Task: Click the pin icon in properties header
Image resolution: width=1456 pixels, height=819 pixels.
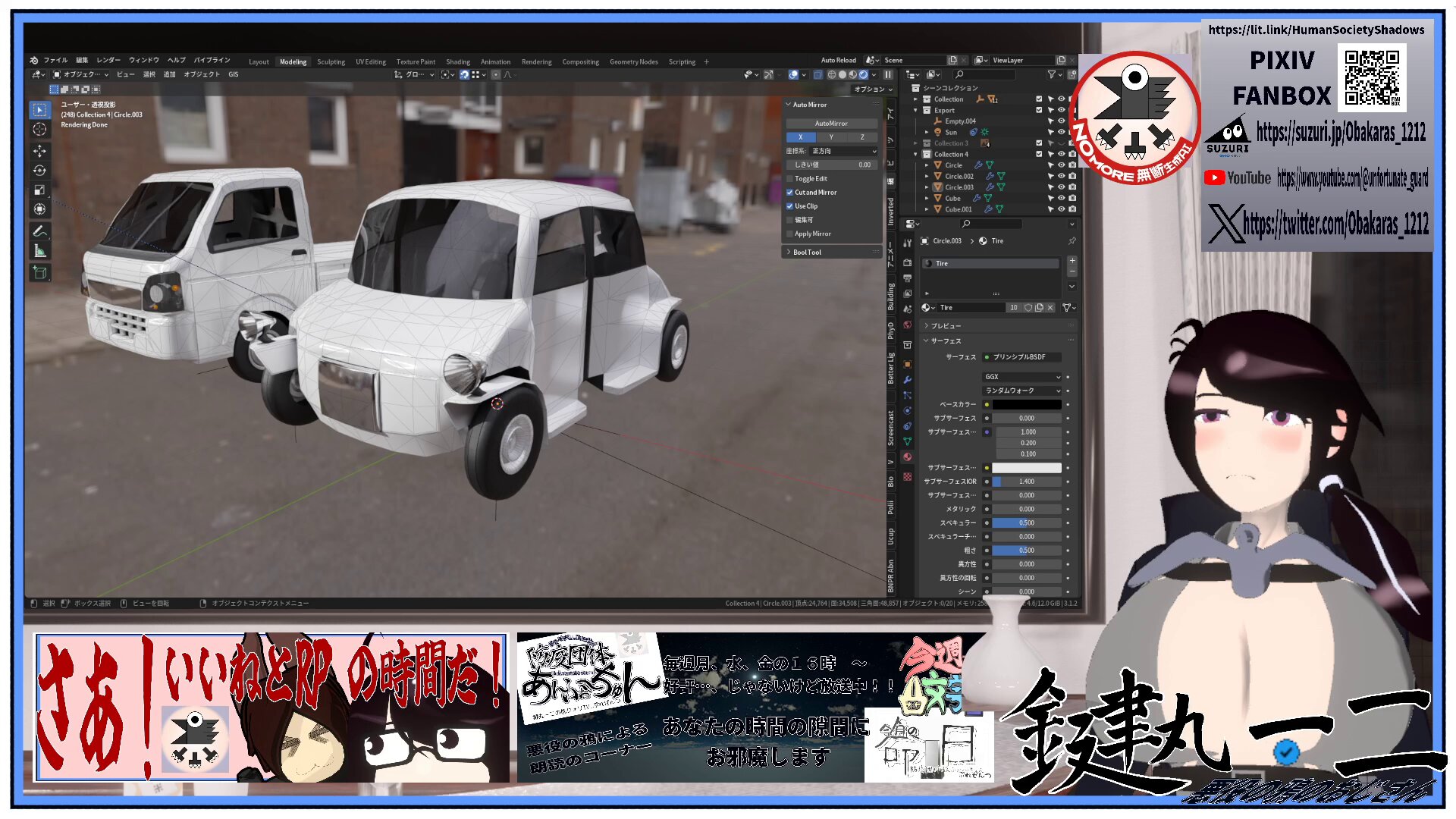Action: pyautogui.click(x=1072, y=241)
